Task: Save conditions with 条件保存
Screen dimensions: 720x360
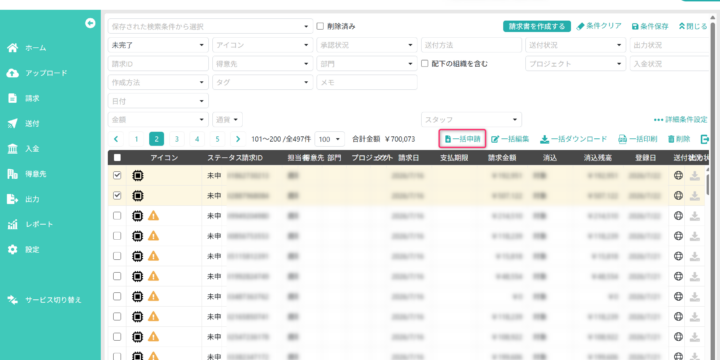Action: click(x=650, y=26)
